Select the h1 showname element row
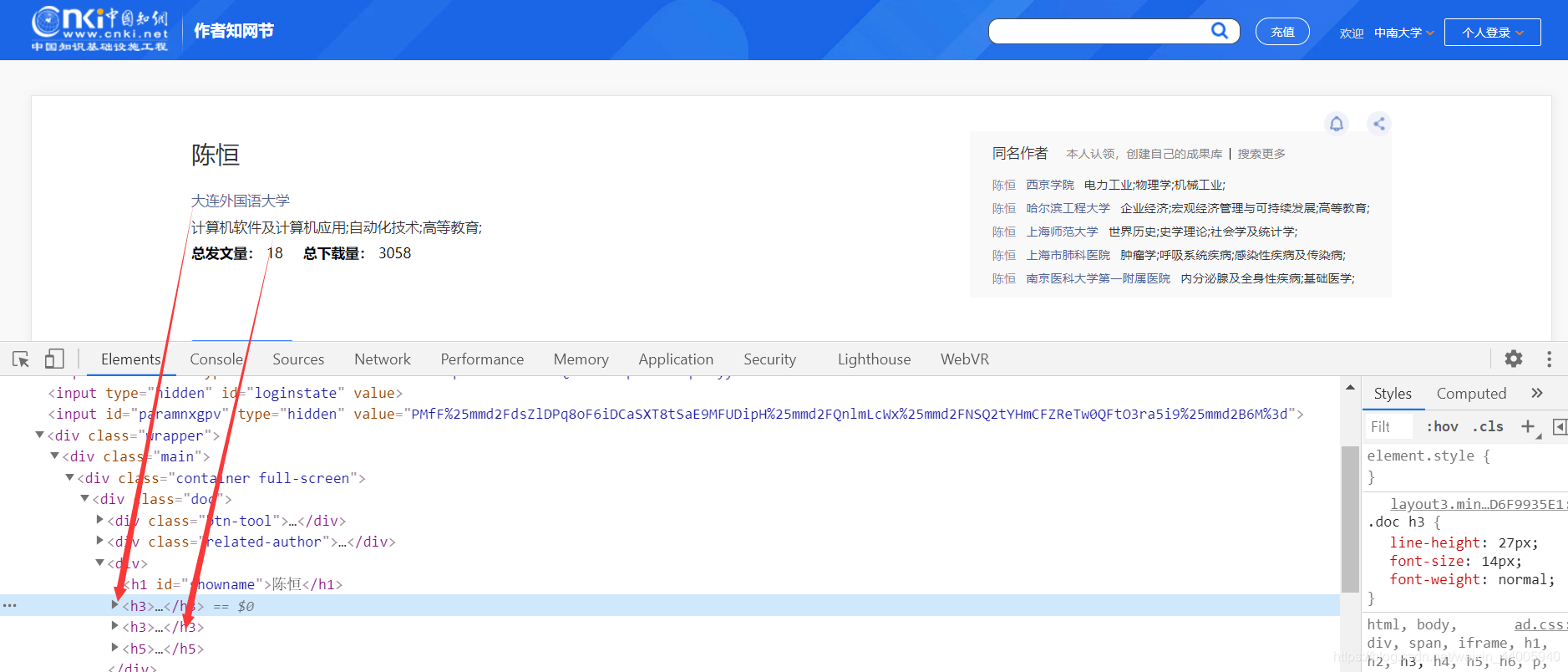Image resolution: width=1568 pixels, height=672 pixels. pos(234,584)
